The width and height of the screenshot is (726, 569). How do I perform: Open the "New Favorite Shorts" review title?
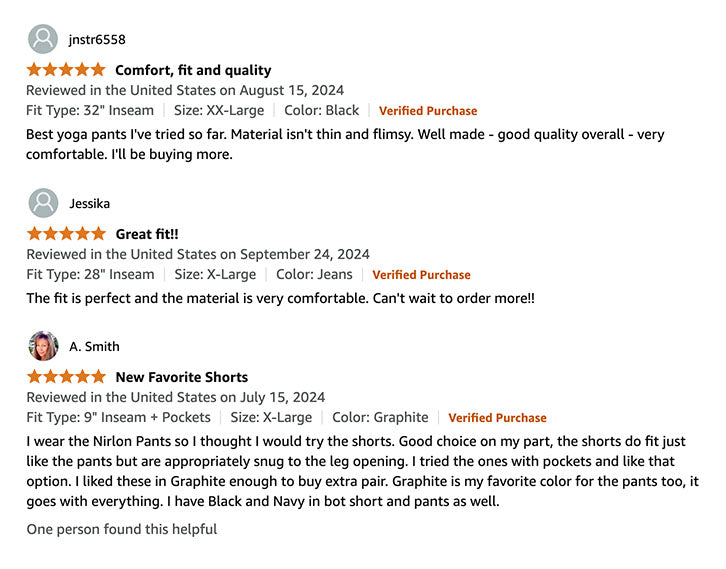click(x=181, y=377)
